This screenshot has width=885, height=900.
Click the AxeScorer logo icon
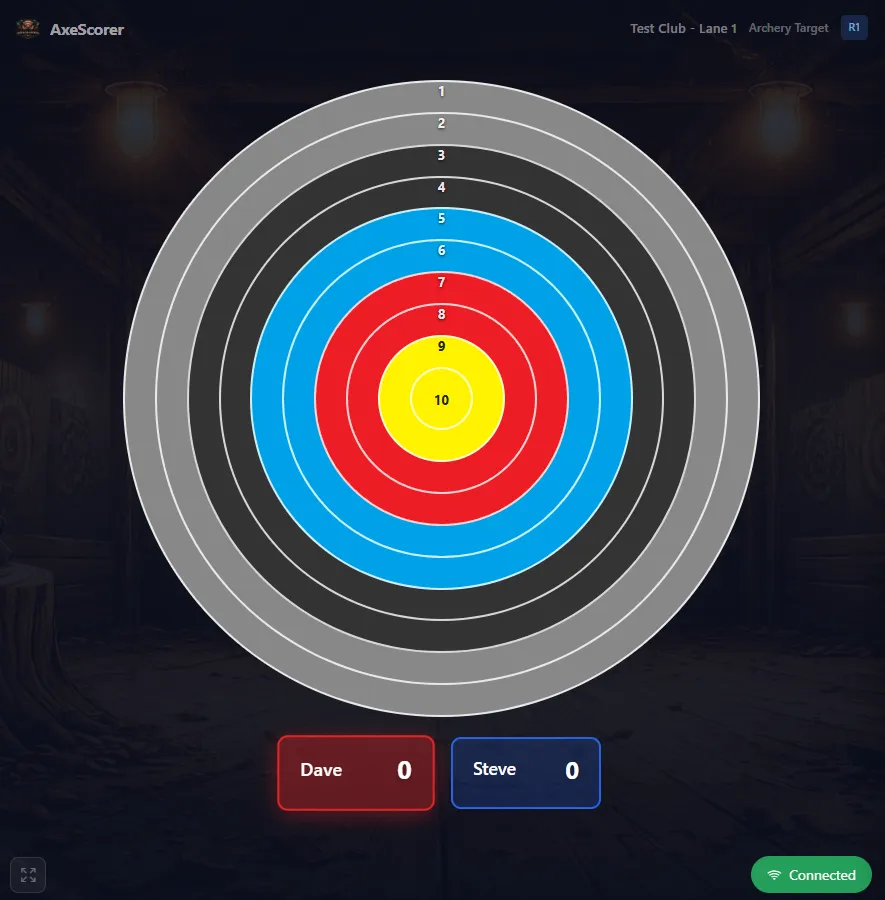(30, 29)
